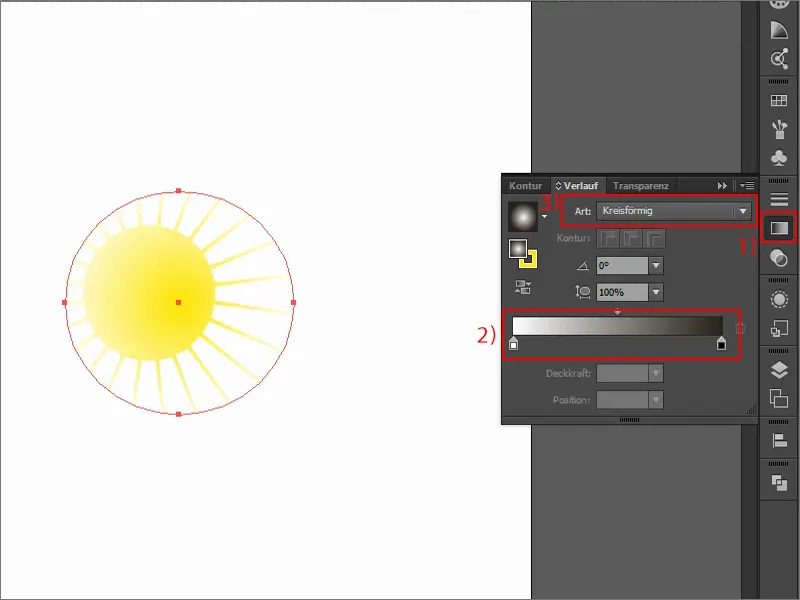Apply gradient along stroke option
The height and width of the screenshot is (600, 800).
click(631, 238)
